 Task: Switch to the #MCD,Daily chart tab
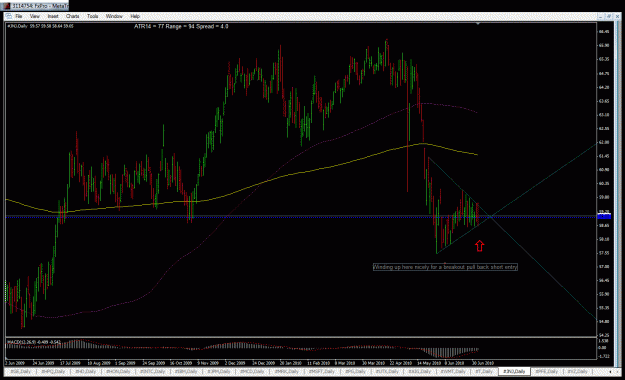pyautogui.click(x=253, y=371)
